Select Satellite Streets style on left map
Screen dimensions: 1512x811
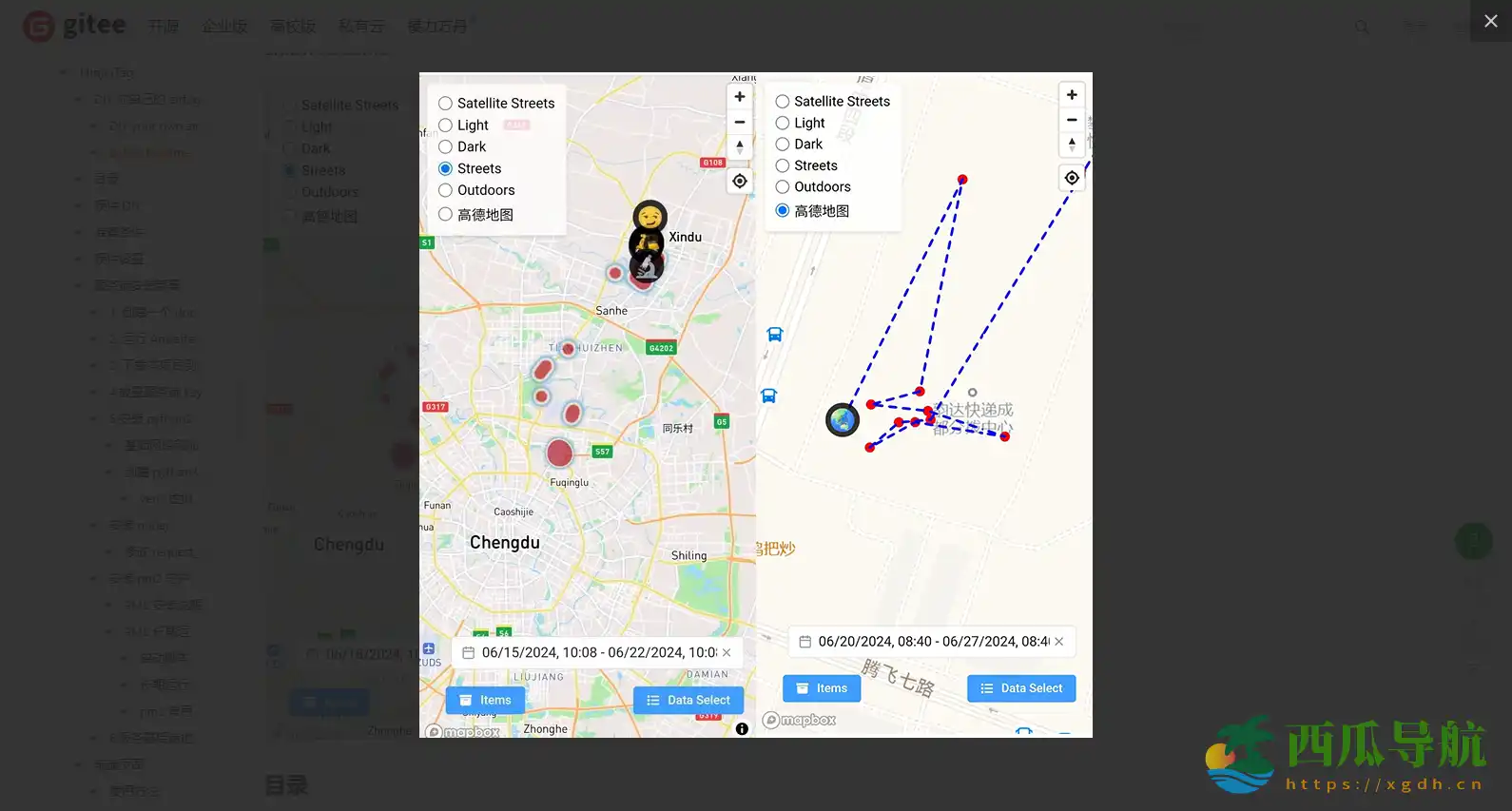click(445, 104)
